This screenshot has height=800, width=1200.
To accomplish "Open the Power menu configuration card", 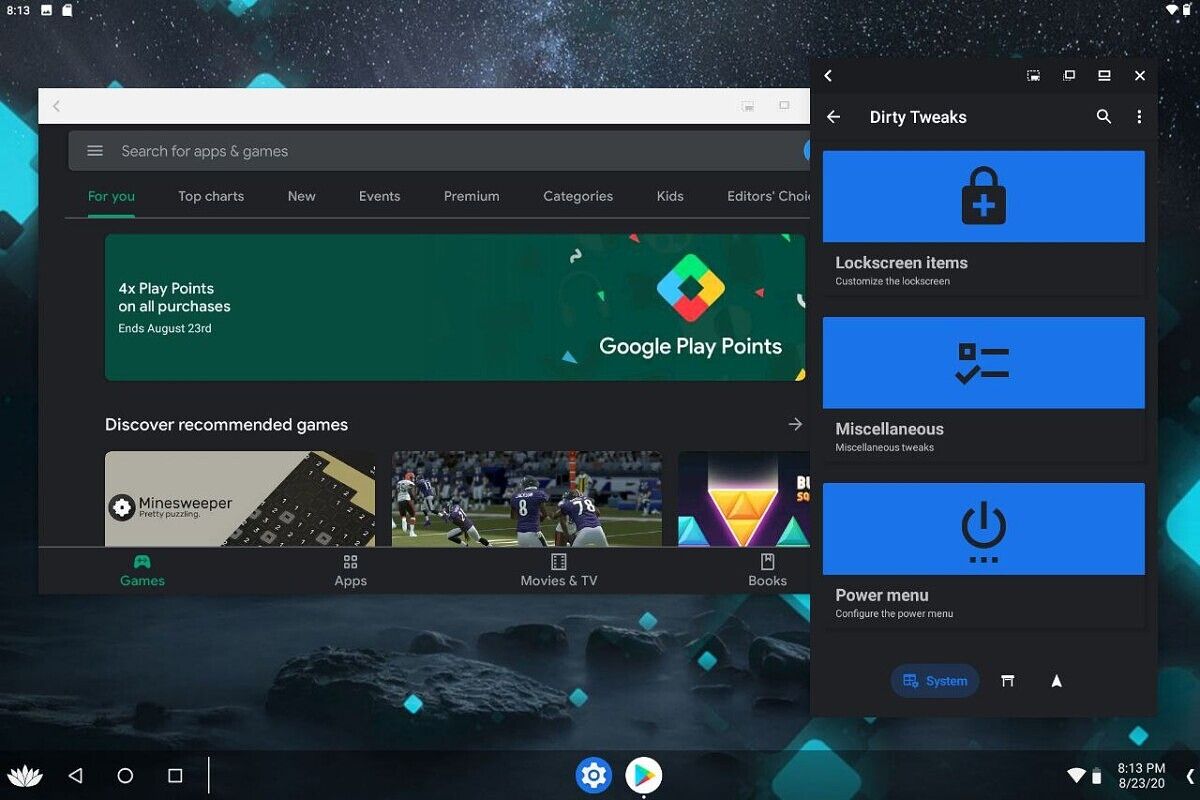I will [984, 555].
